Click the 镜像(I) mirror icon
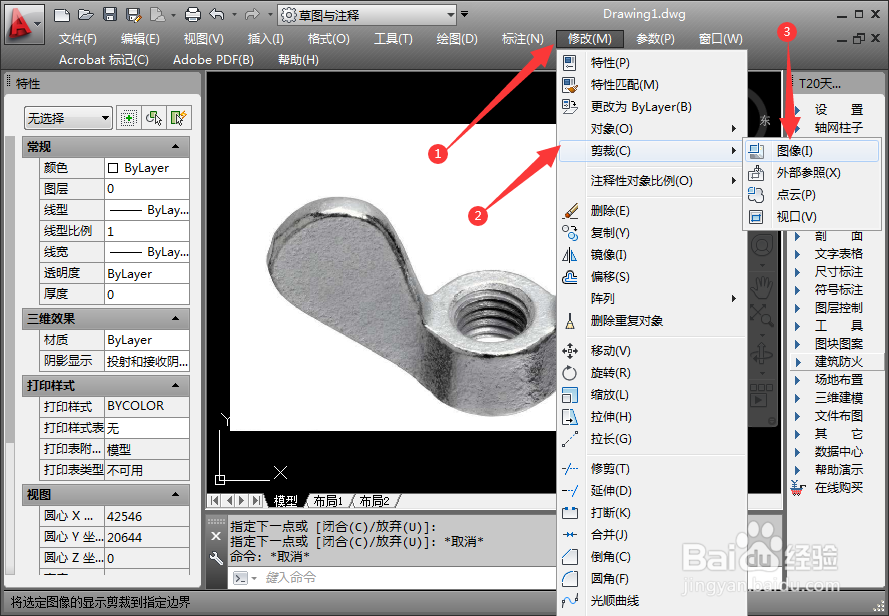Screen dimensions: 889x616 pyautogui.click(x=570, y=255)
